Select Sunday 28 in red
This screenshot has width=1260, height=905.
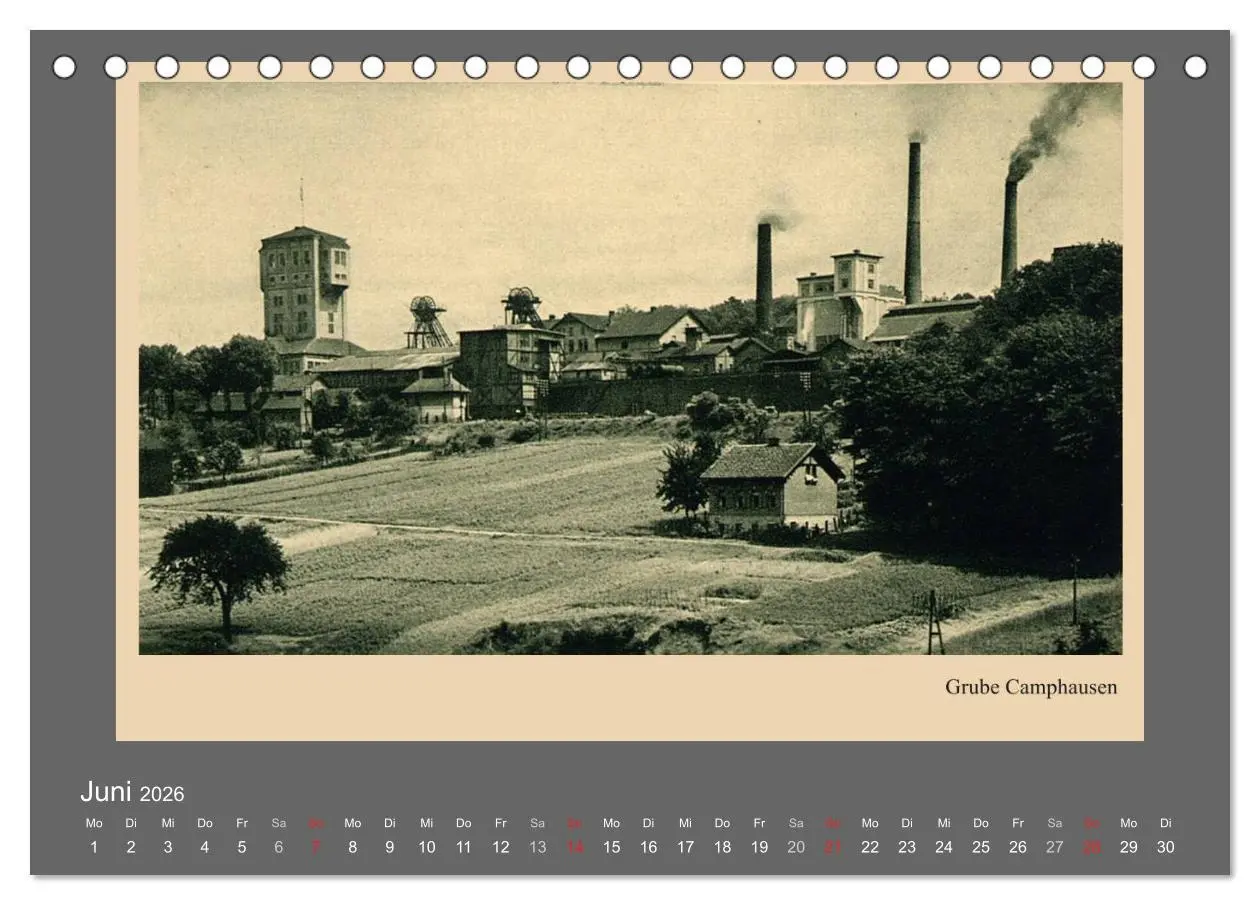click(1092, 847)
